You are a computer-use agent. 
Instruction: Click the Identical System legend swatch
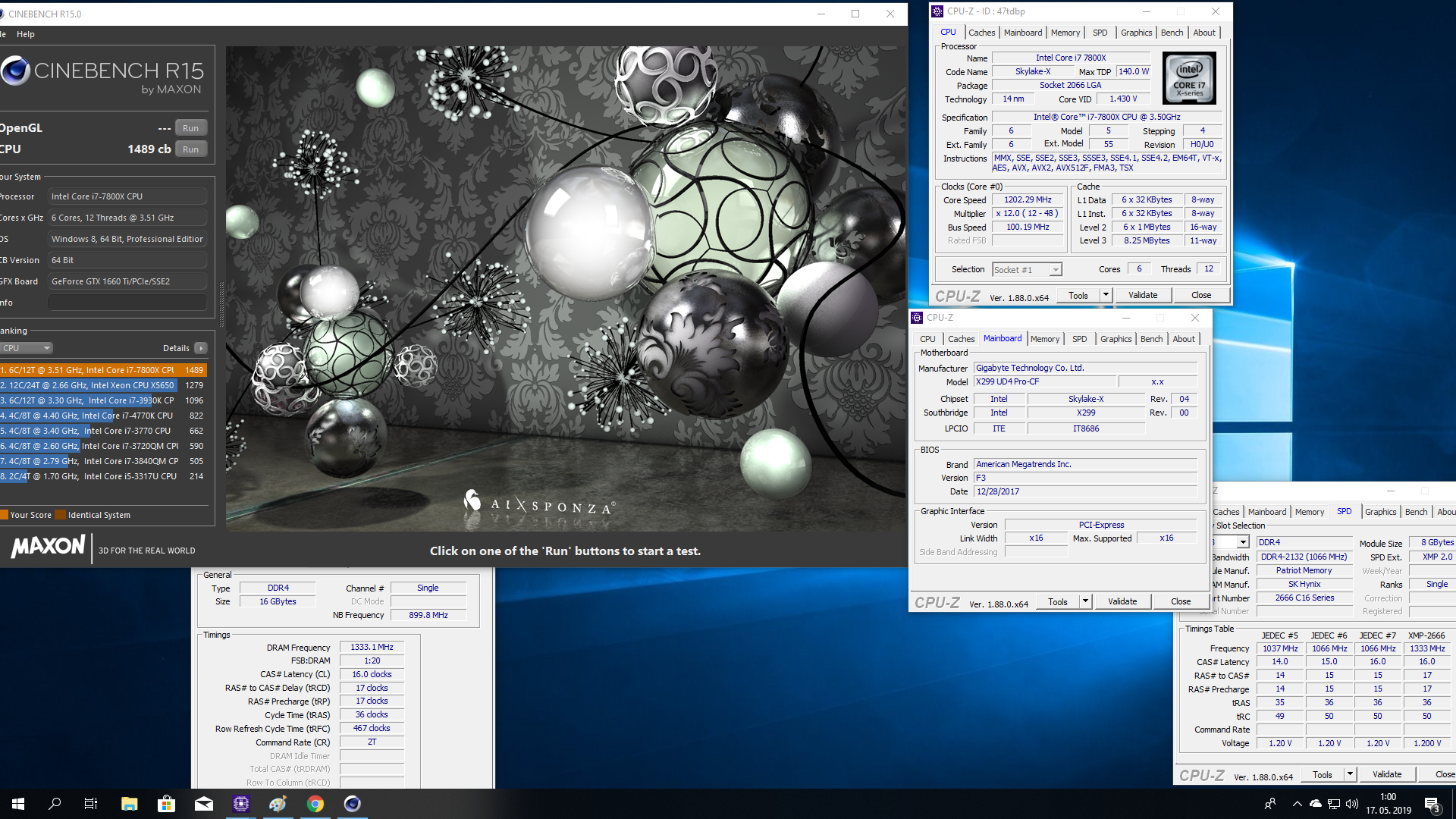click(x=61, y=515)
